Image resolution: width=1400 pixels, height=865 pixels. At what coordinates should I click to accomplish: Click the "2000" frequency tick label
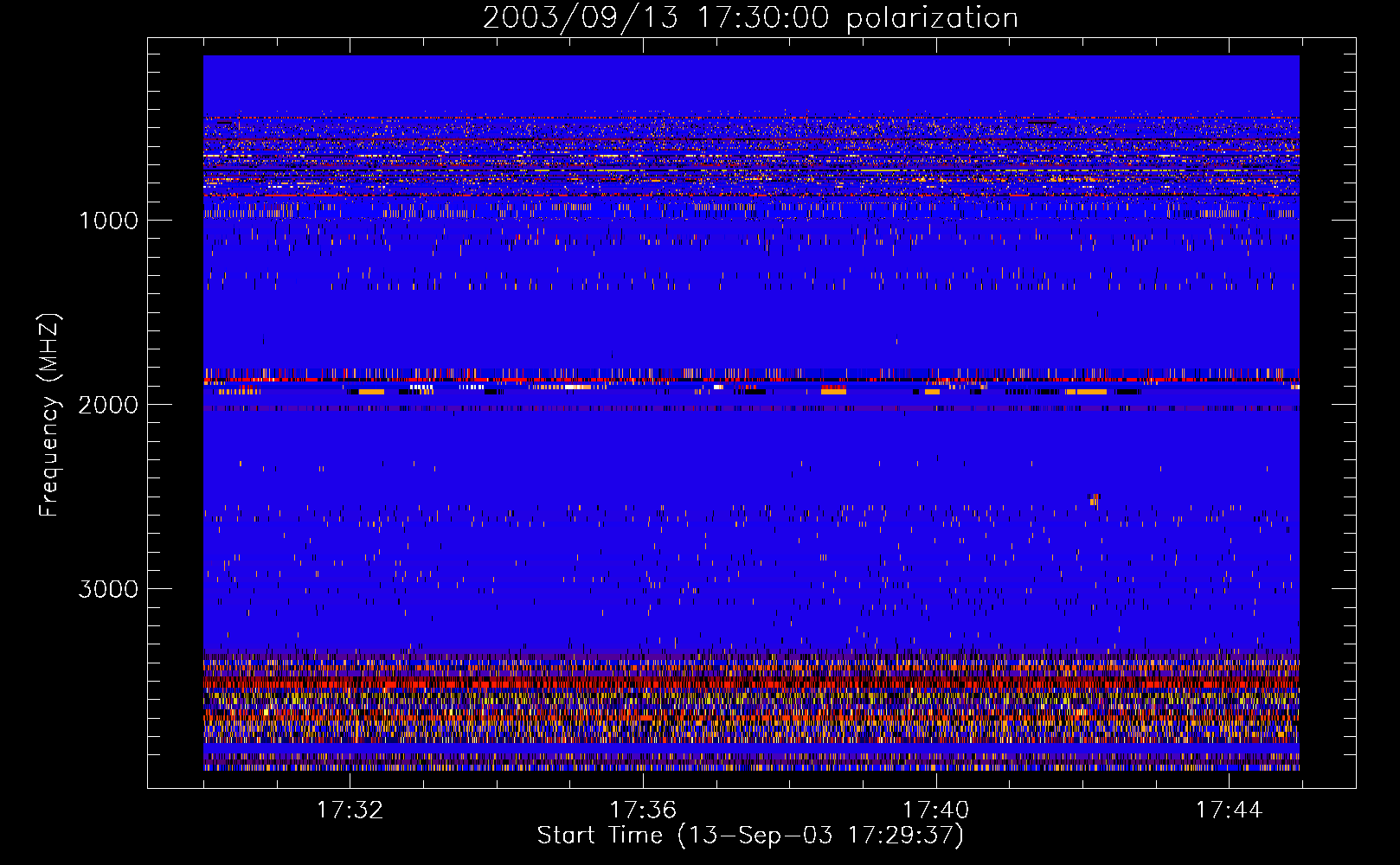coord(108,405)
